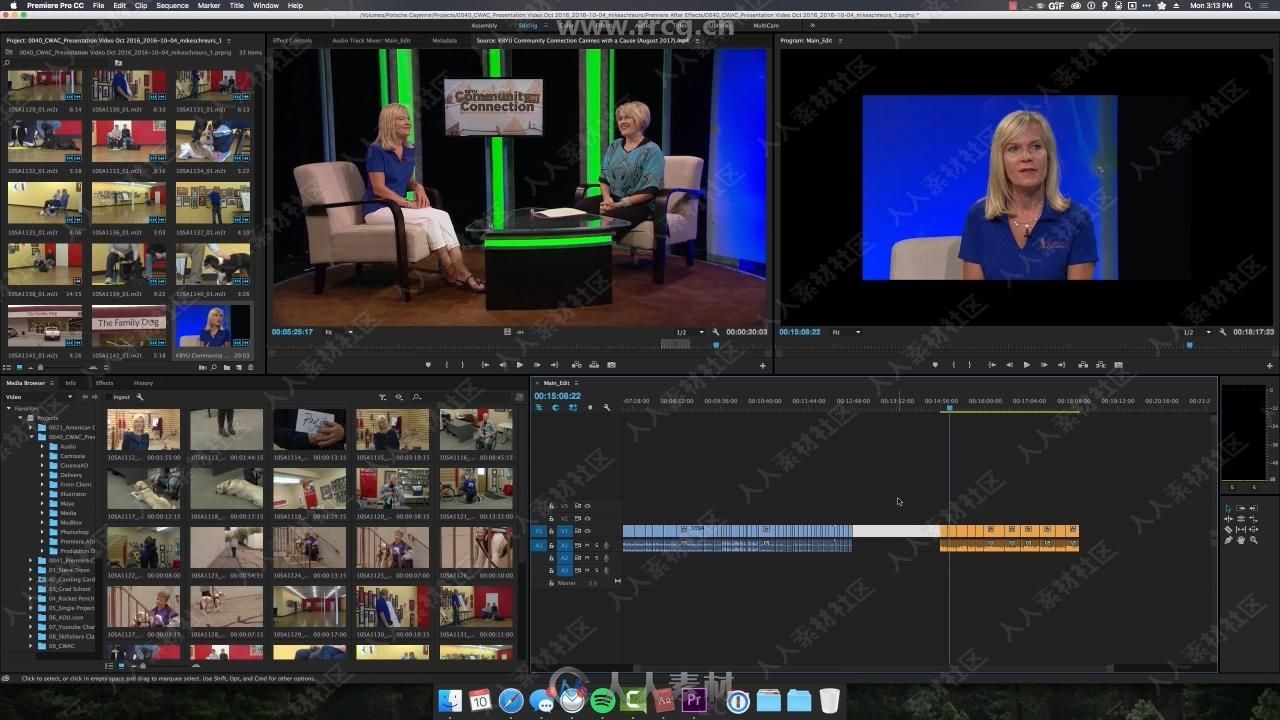
Task: Toggle V1 track output eye
Action: click(588, 531)
